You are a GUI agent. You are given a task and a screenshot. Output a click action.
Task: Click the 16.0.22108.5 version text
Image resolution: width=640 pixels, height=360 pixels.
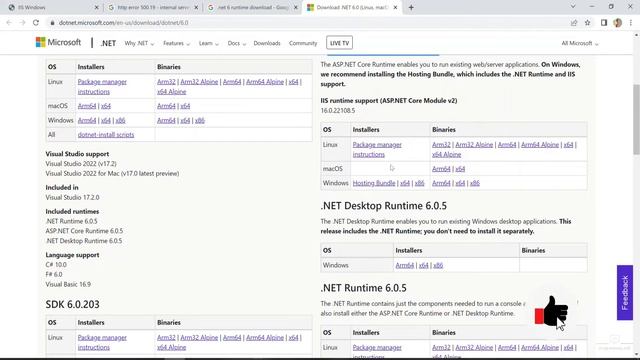(x=338, y=111)
